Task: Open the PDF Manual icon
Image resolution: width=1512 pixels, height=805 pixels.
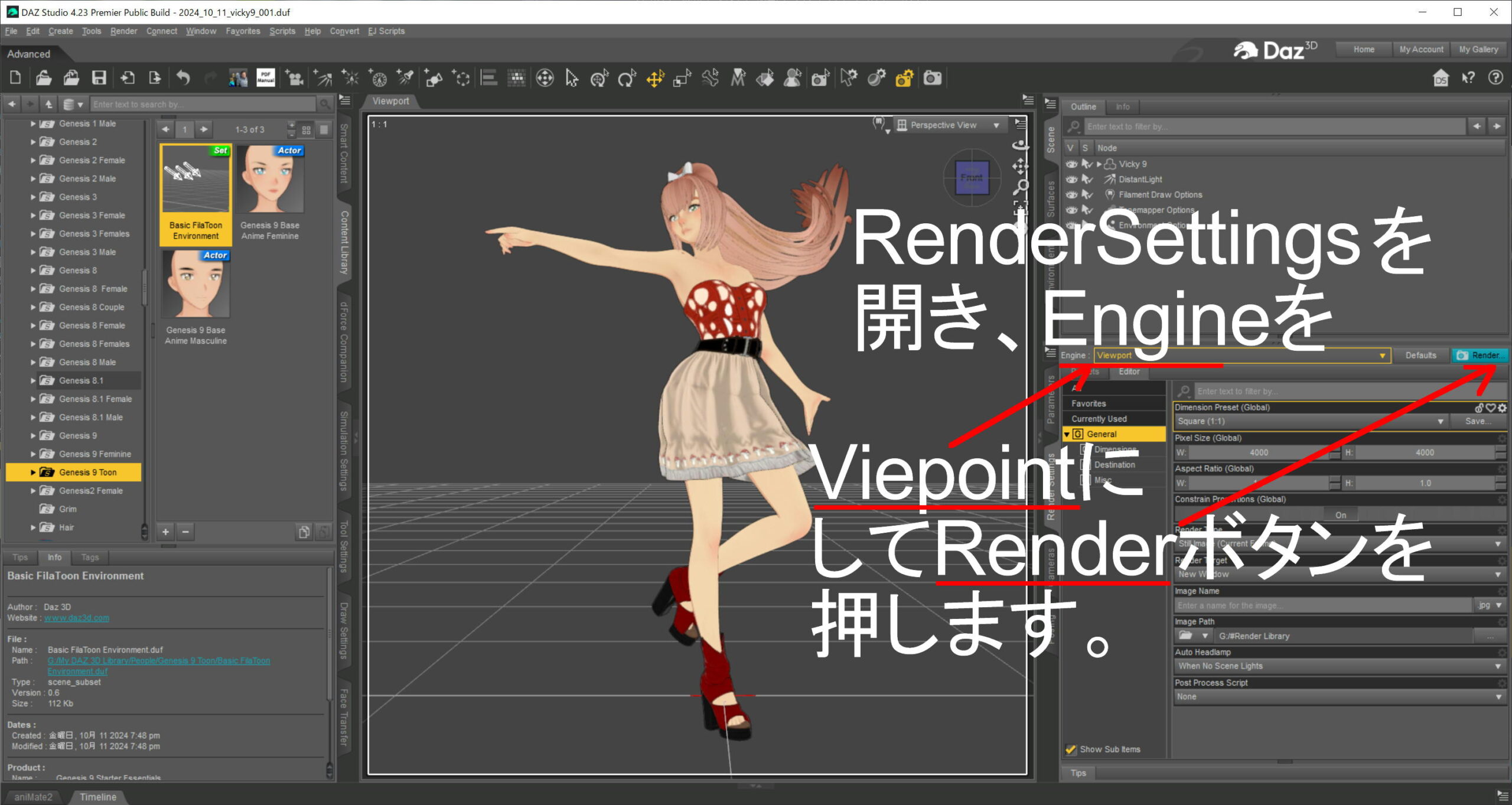Action: click(x=265, y=78)
